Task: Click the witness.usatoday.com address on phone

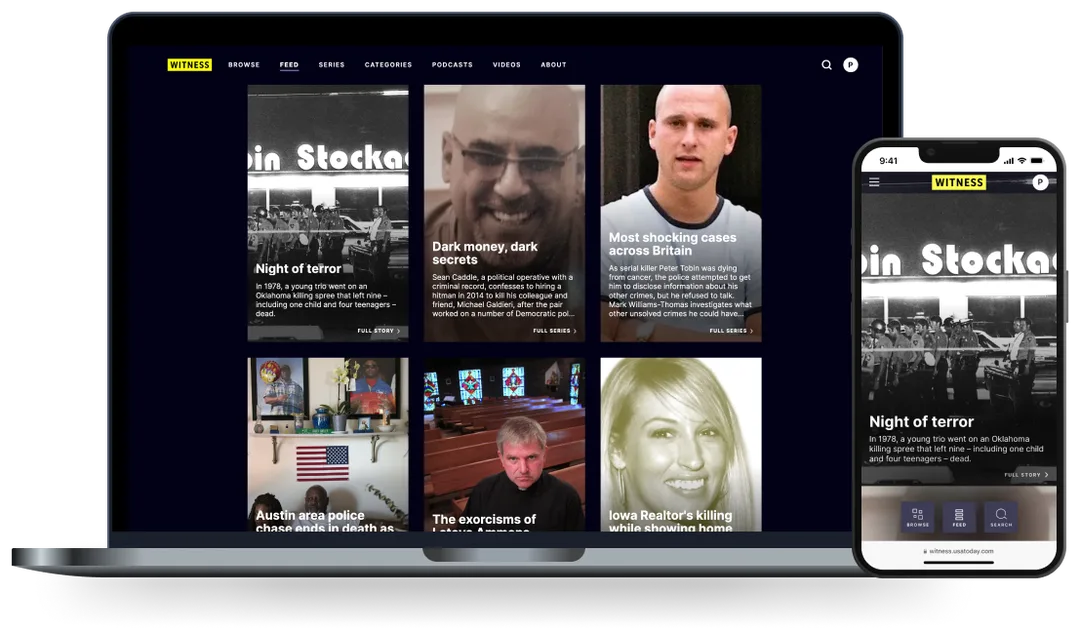Action: [x=958, y=551]
